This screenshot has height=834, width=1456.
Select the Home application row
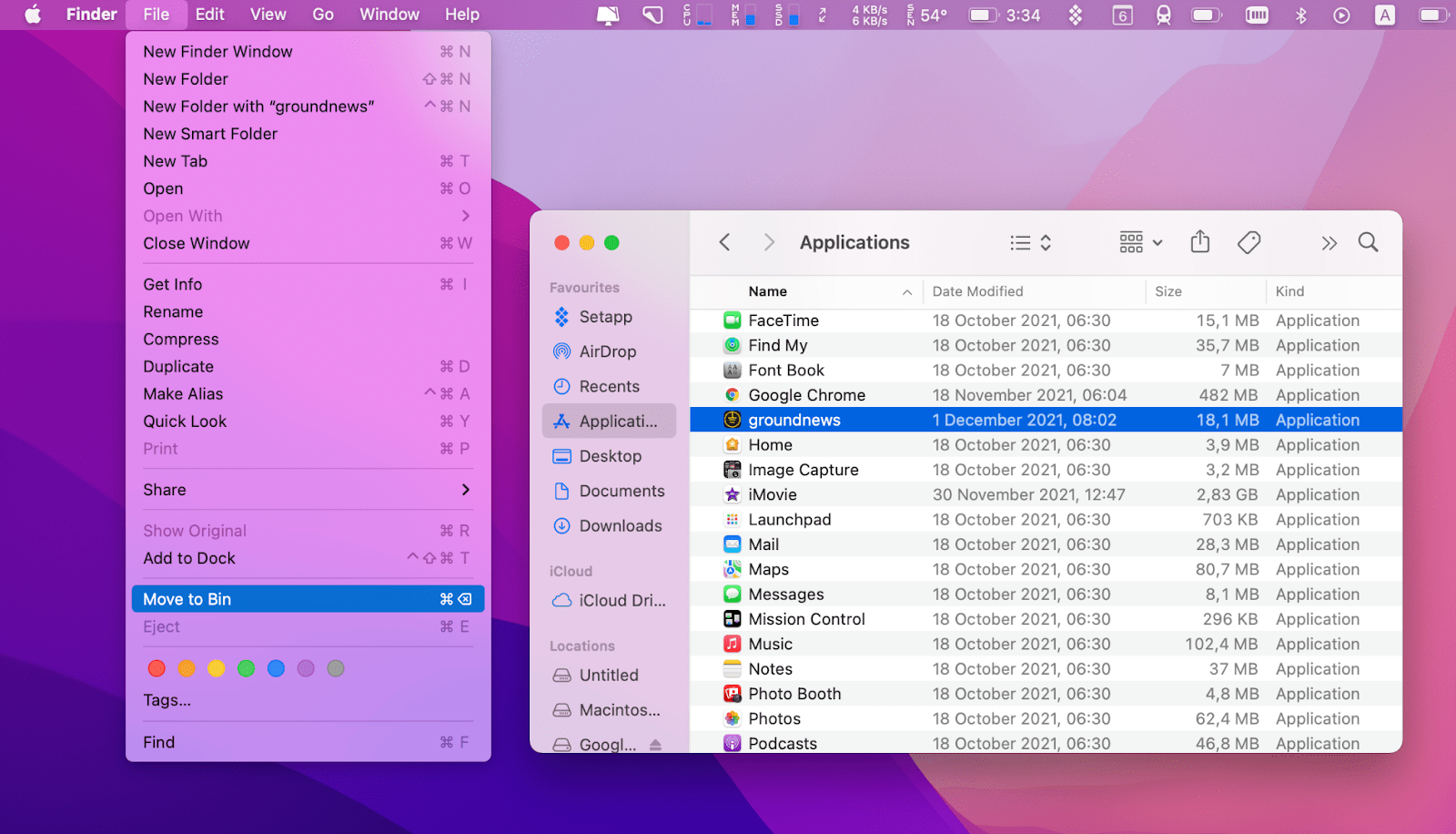(1046, 445)
